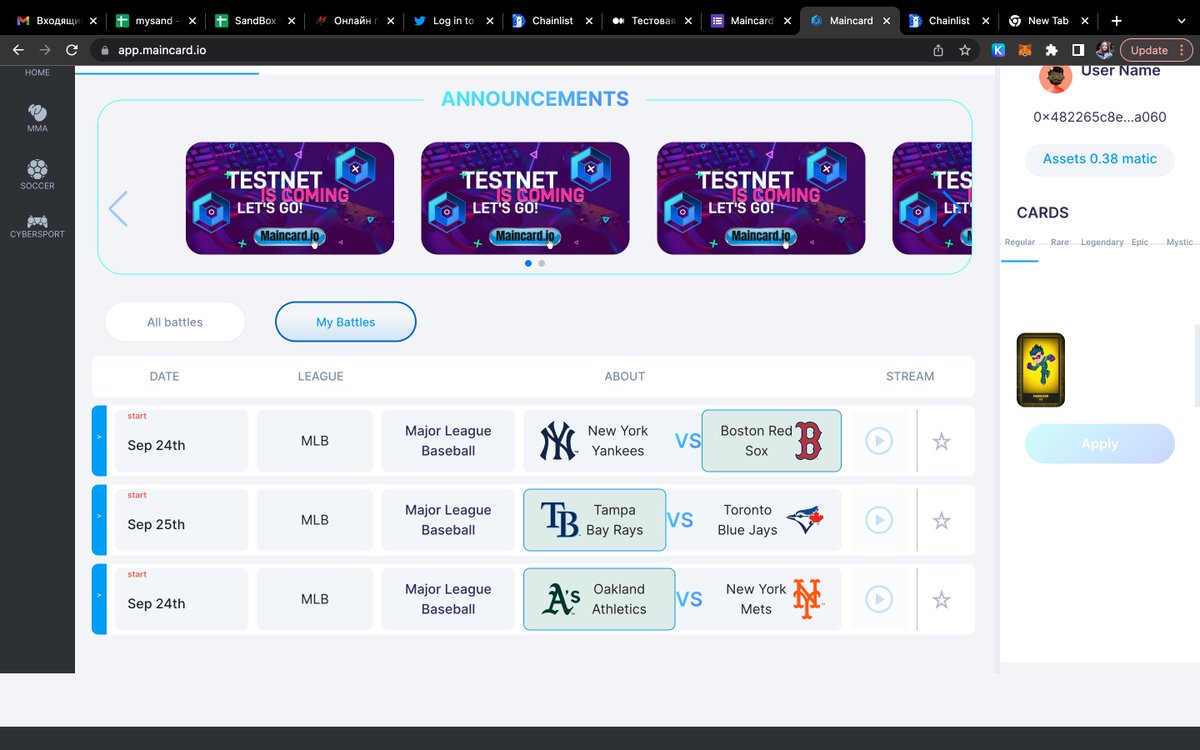This screenshot has height=750, width=1200.
Task: Play stream for Yankees vs Red Sox
Action: click(x=879, y=441)
